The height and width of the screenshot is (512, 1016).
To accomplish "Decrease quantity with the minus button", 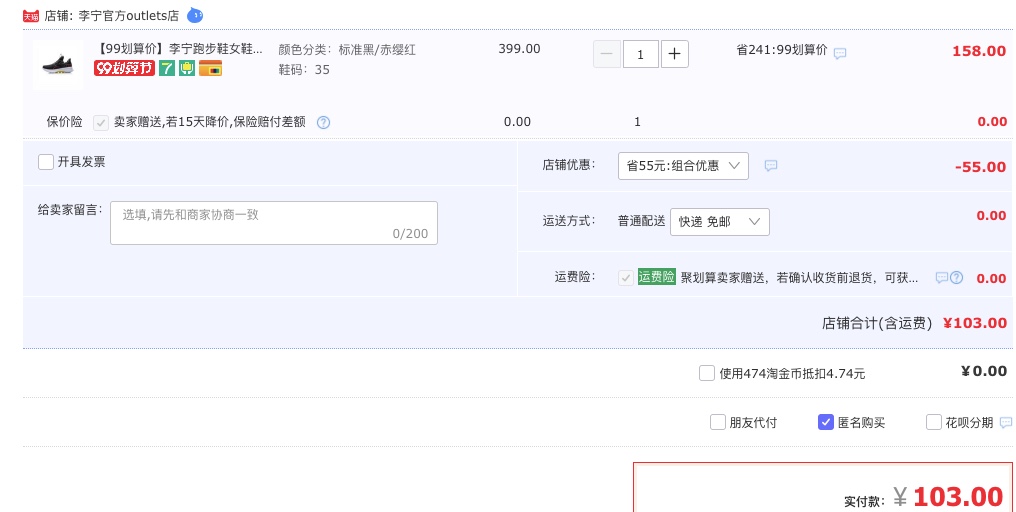I will (607, 54).
